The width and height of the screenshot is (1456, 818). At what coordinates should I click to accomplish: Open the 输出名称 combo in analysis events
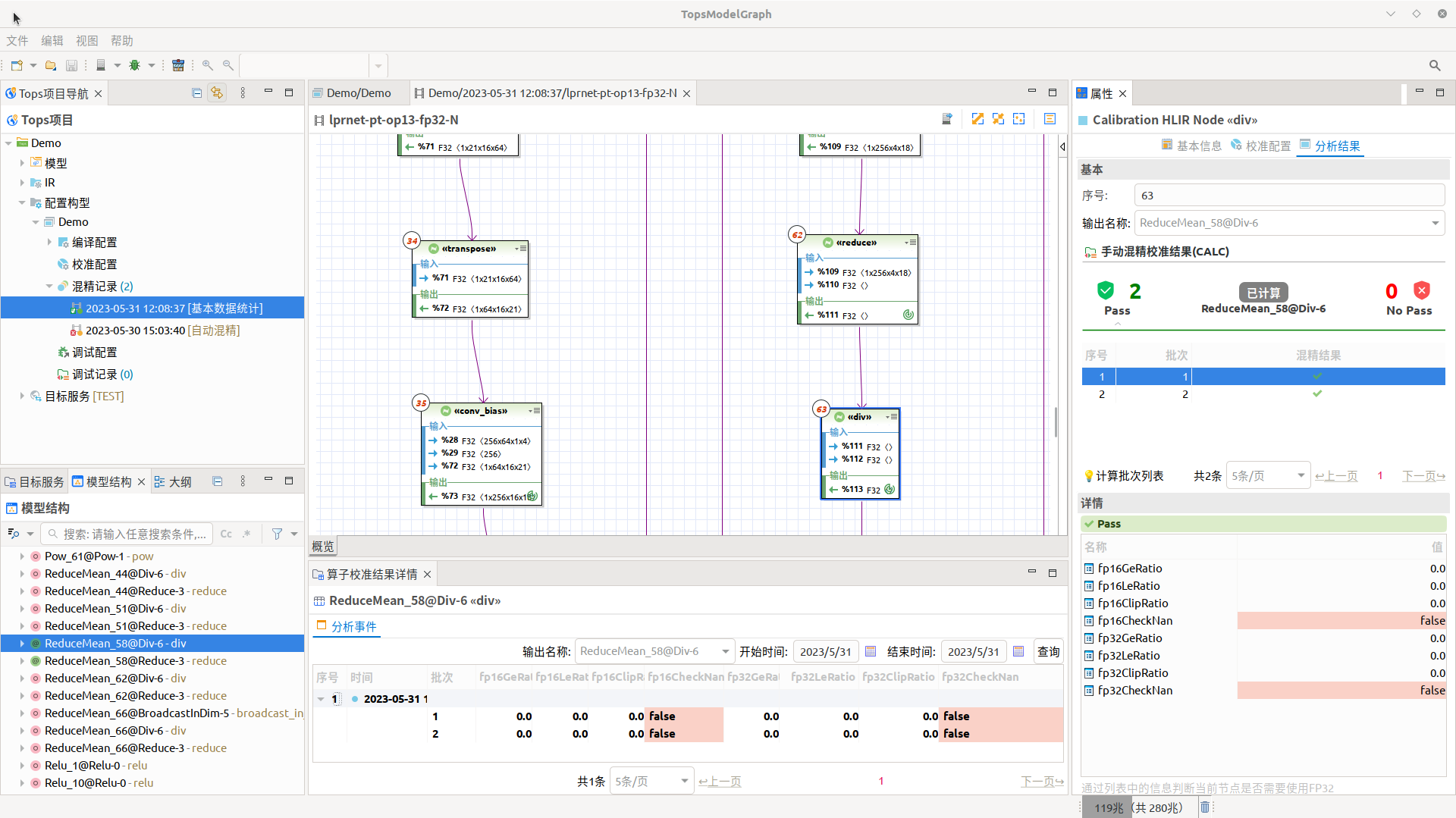[725, 651]
